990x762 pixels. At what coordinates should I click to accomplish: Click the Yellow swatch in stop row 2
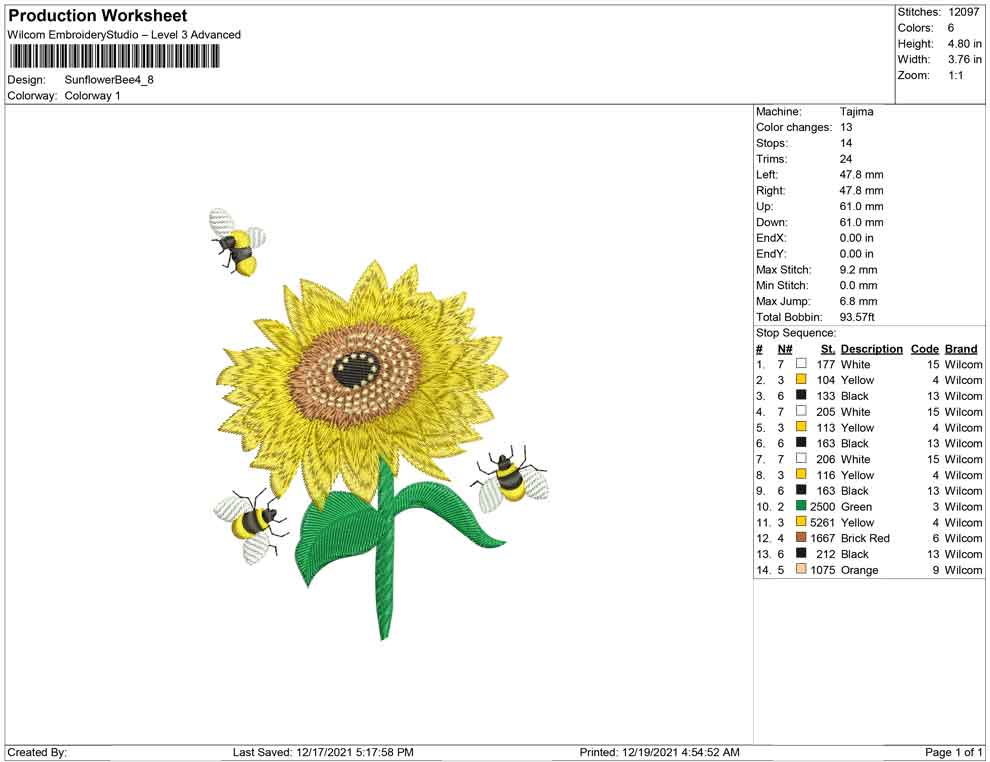(801, 379)
